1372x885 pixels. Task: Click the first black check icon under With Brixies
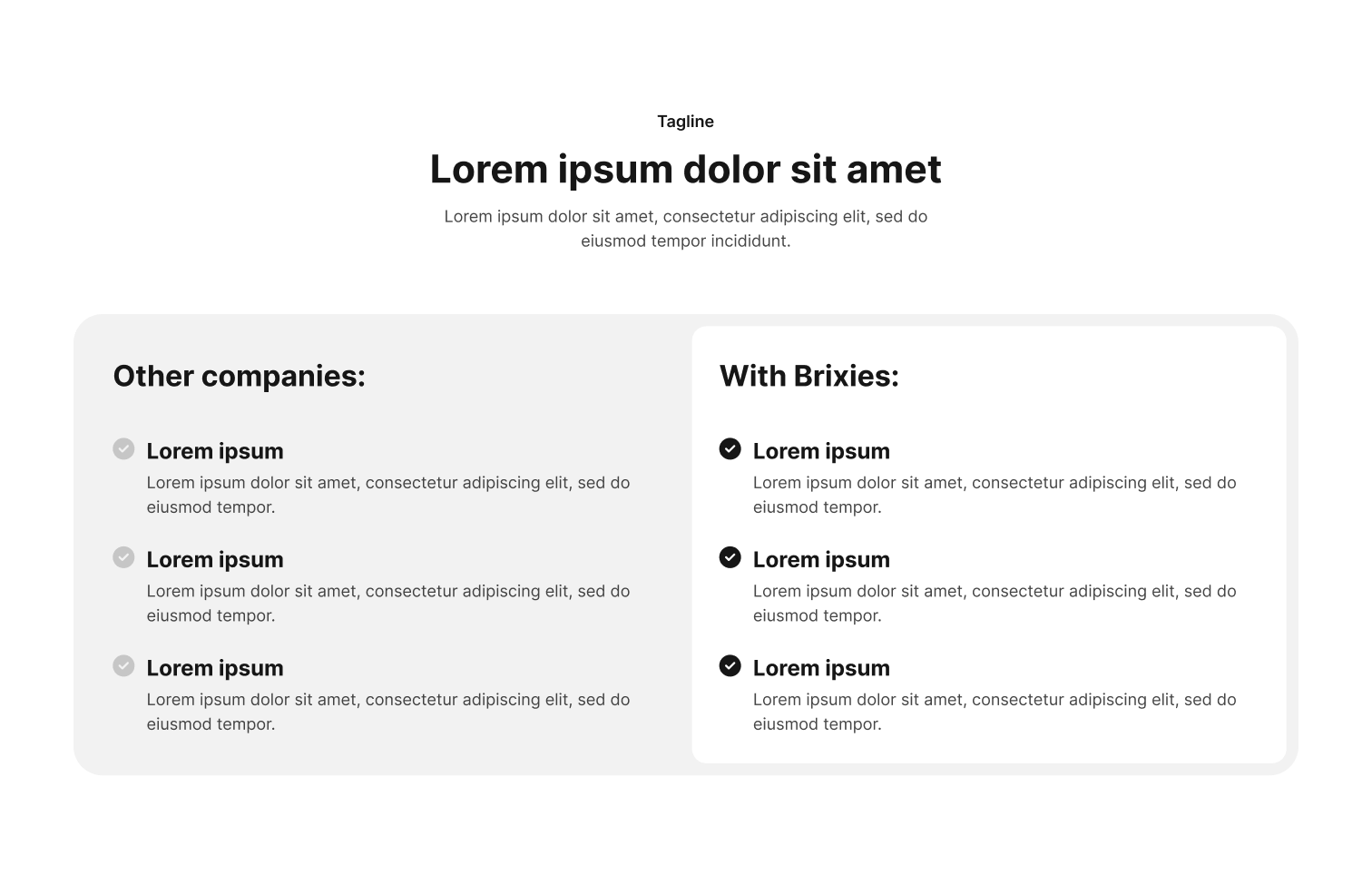click(x=730, y=449)
